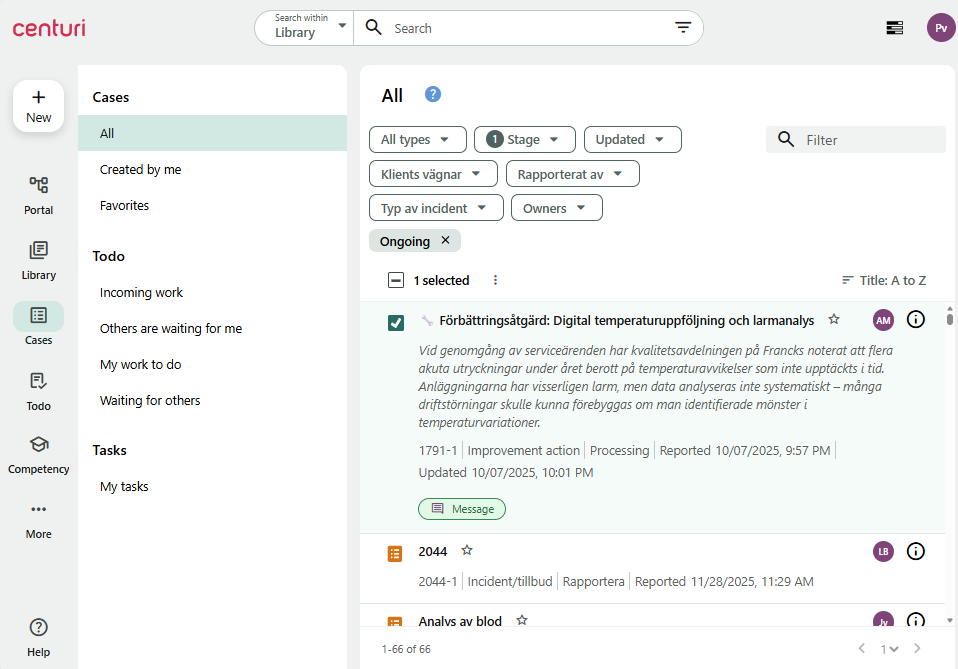Expand the Owners filter dropdown
This screenshot has width=958, height=669.
click(x=556, y=207)
